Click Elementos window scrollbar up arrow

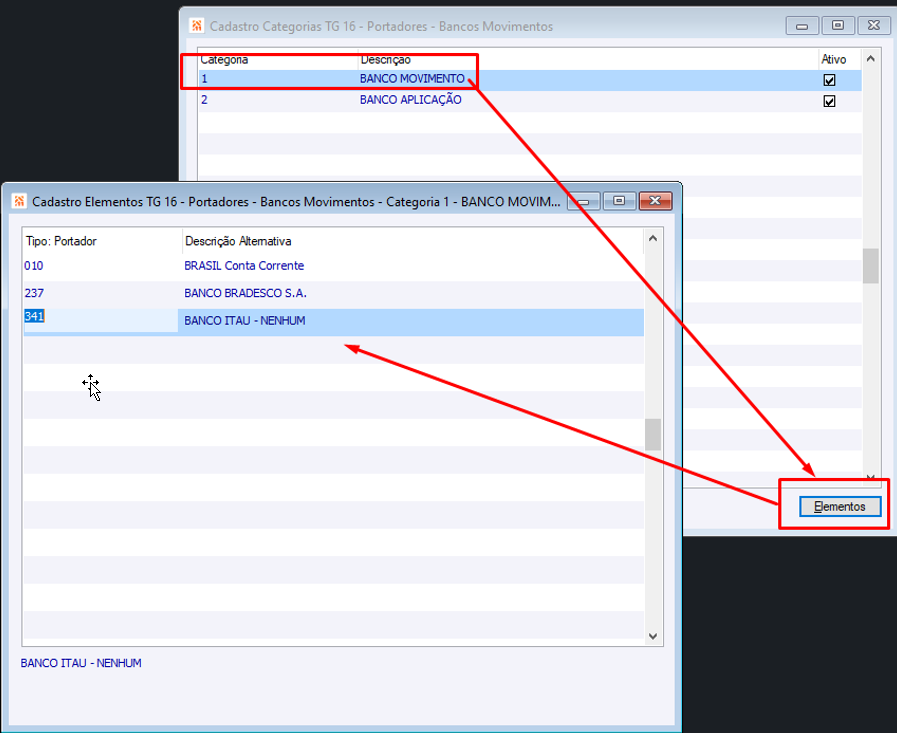tap(653, 238)
